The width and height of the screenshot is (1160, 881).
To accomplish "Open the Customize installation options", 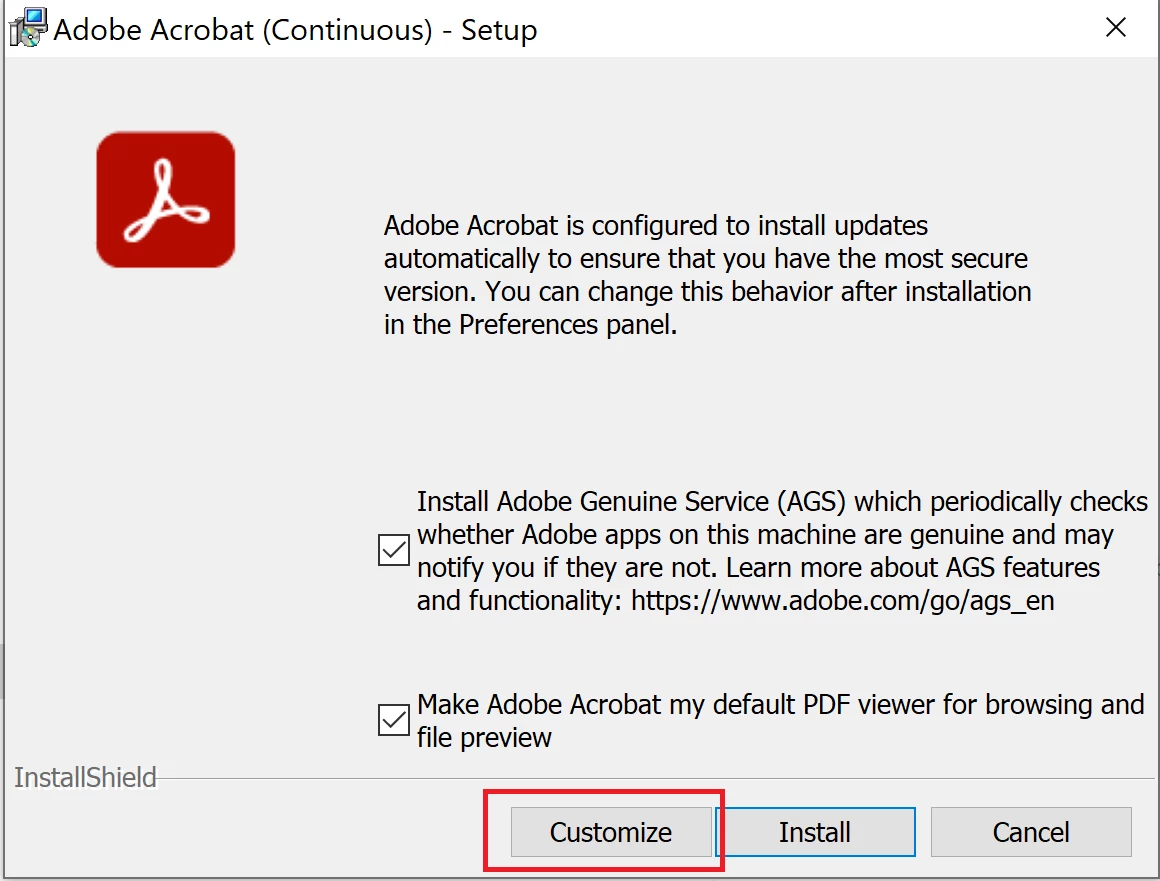I will [611, 832].
